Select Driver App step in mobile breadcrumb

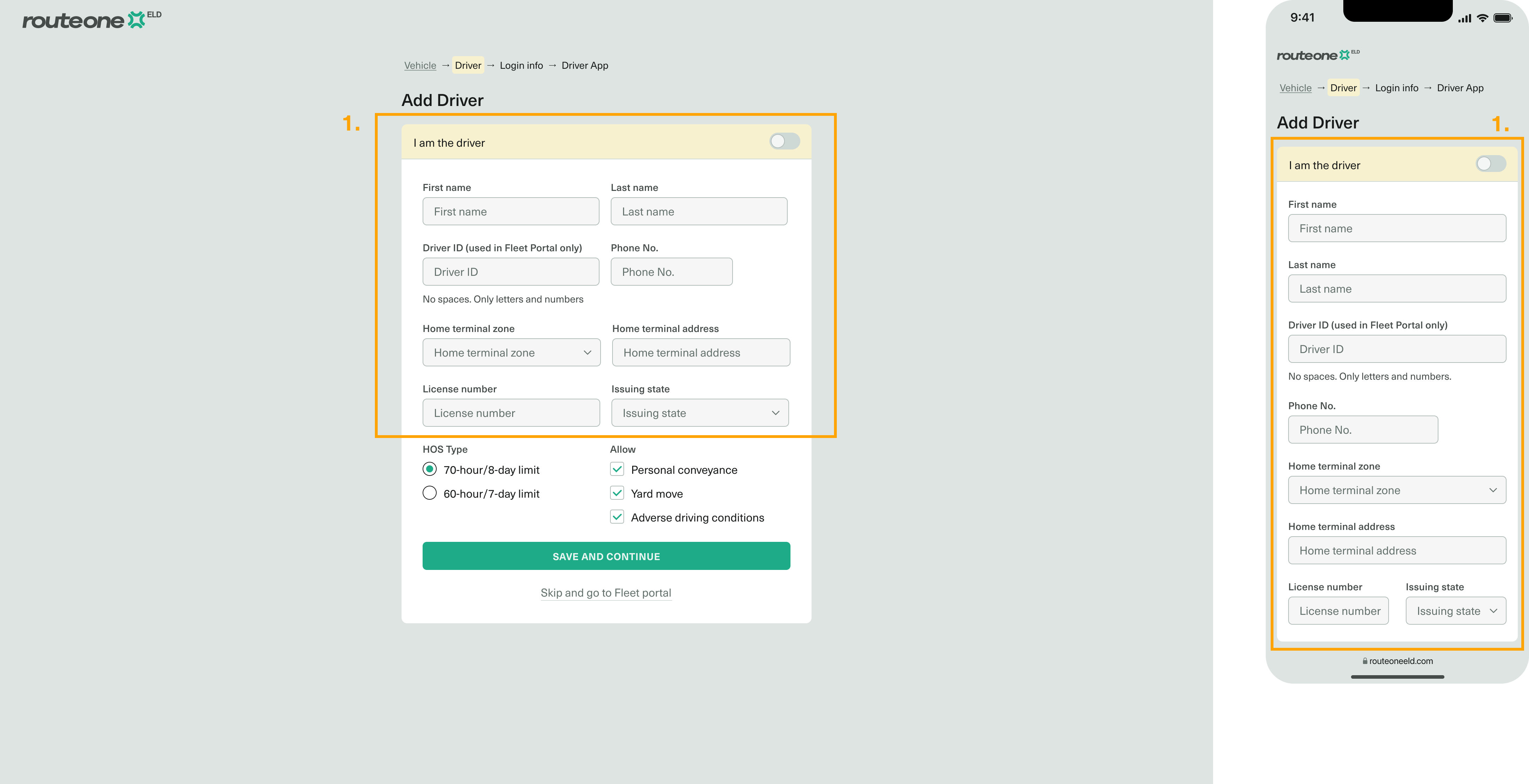coord(1460,88)
